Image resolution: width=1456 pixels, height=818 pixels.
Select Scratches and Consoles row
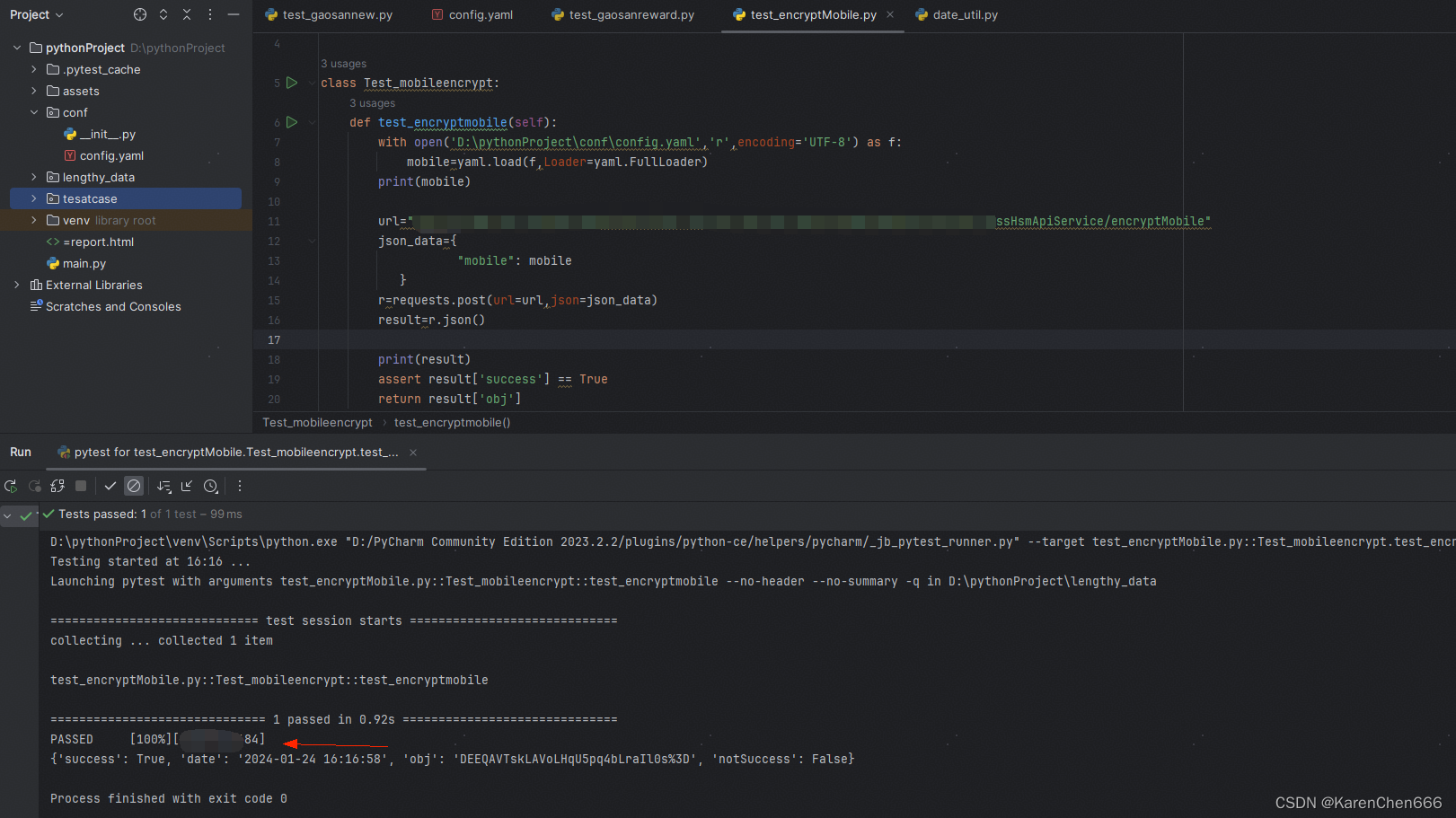(113, 306)
